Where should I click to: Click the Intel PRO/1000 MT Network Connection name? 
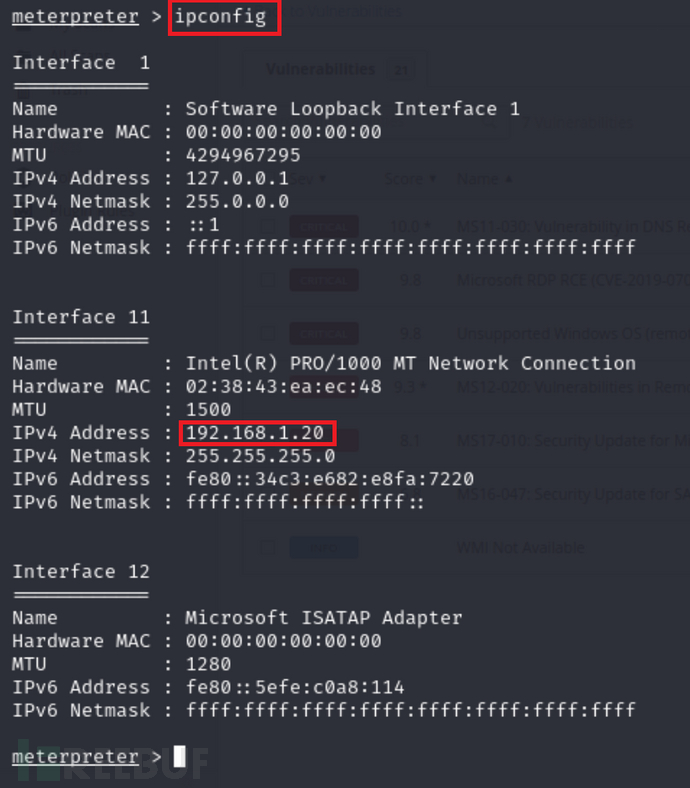pyautogui.click(x=410, y=363)
